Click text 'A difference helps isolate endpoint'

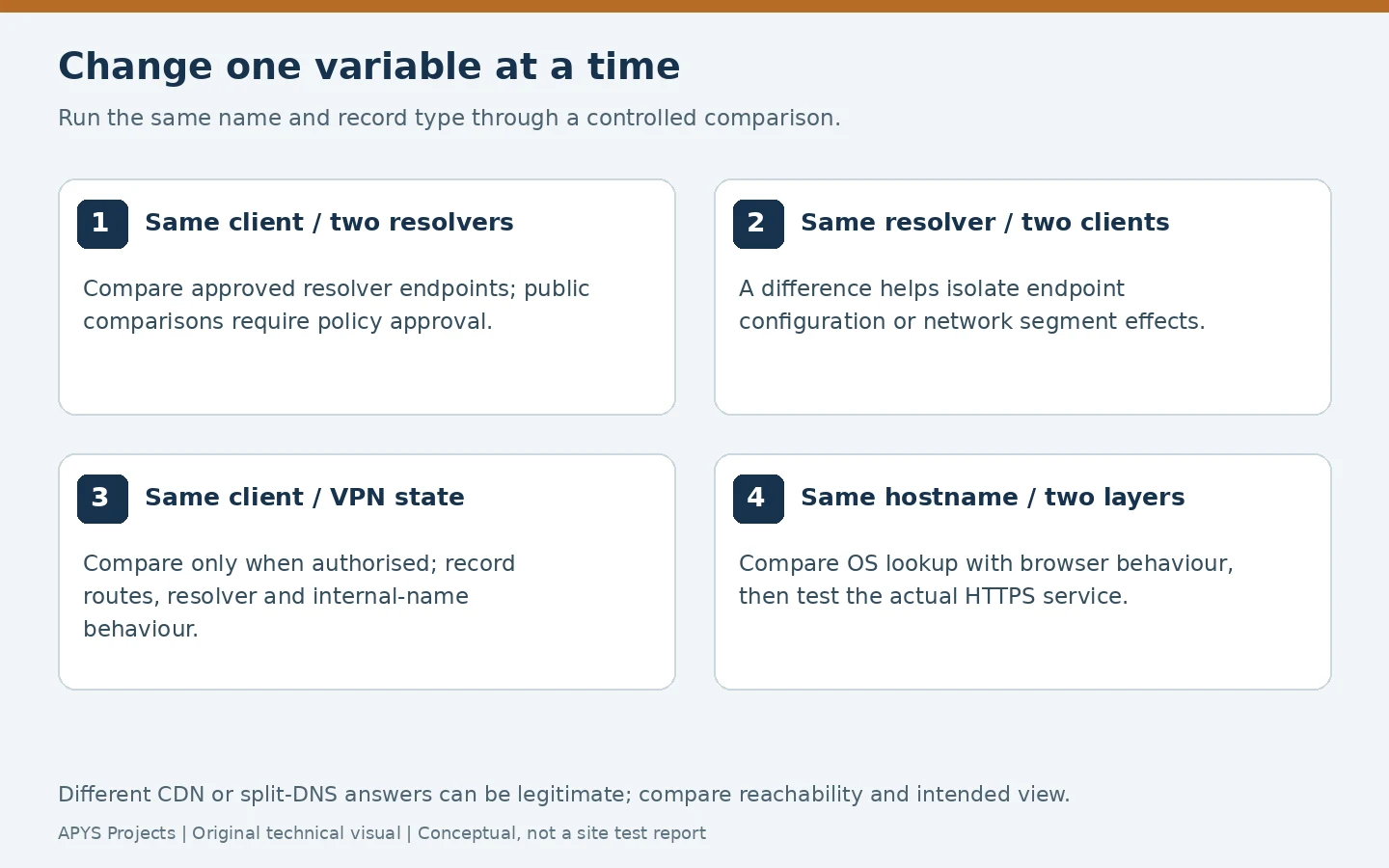coord(932,288)
